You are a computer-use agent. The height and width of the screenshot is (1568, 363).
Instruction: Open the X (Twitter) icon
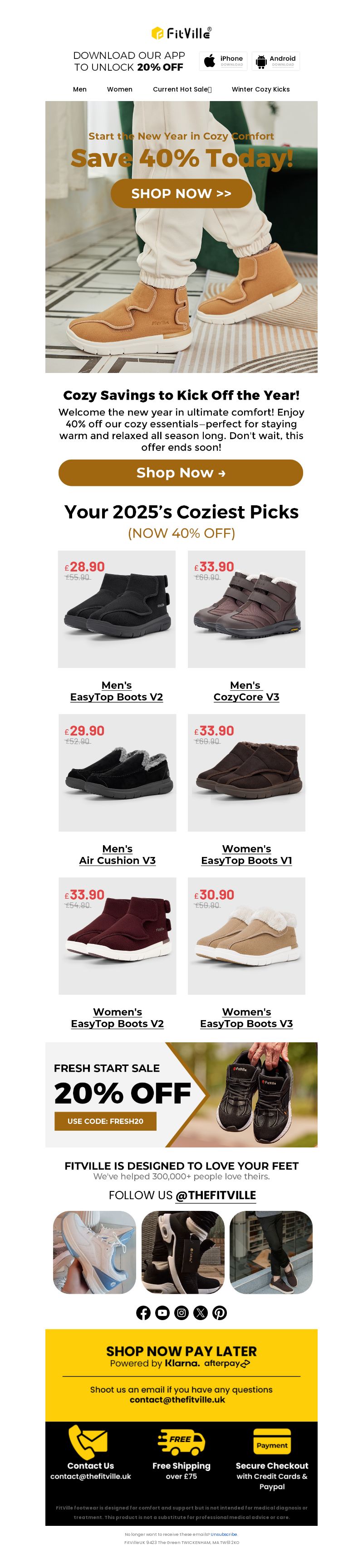201,1312
